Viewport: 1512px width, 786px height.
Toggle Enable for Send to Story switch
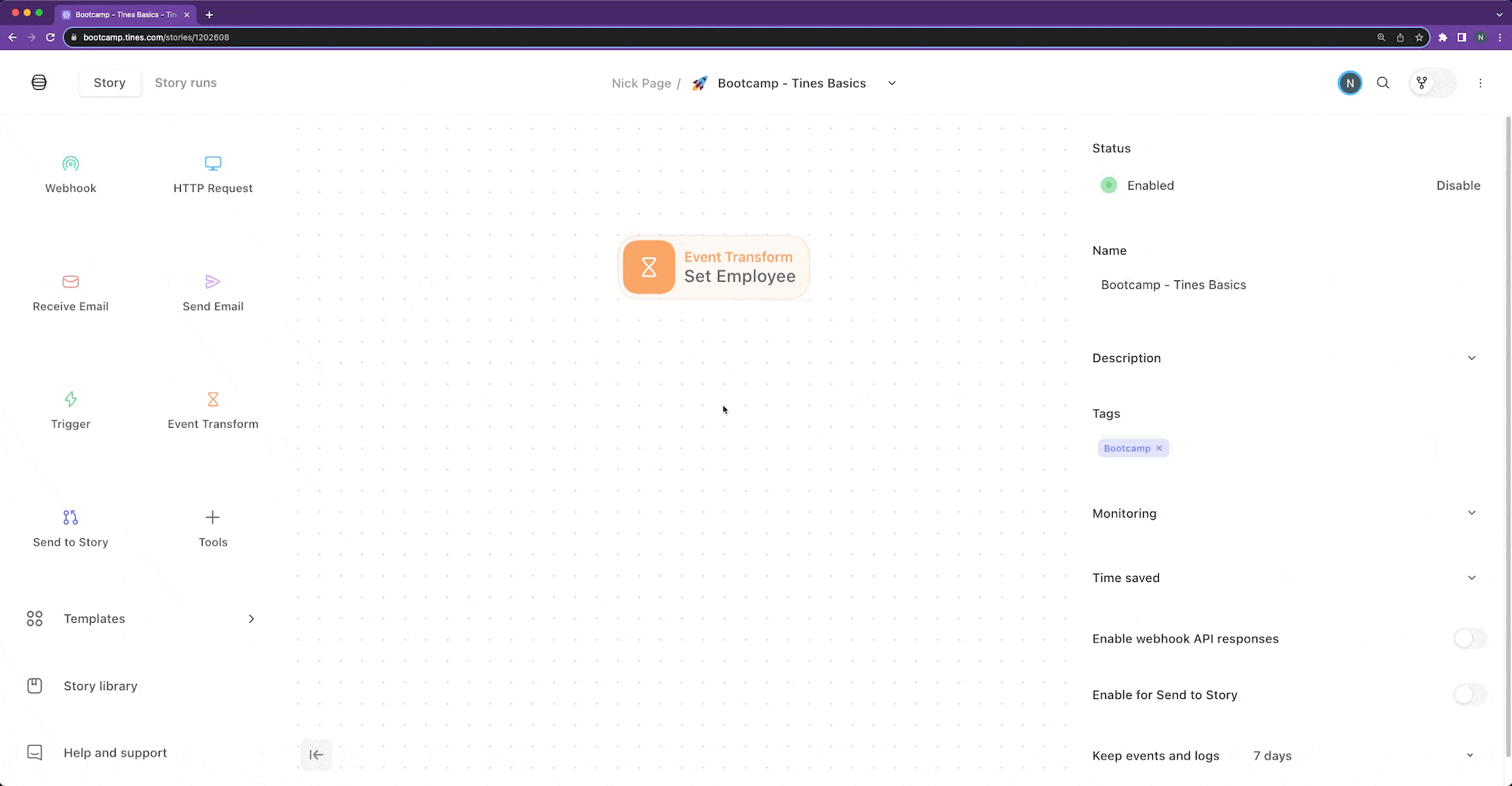click(1470, 695)
